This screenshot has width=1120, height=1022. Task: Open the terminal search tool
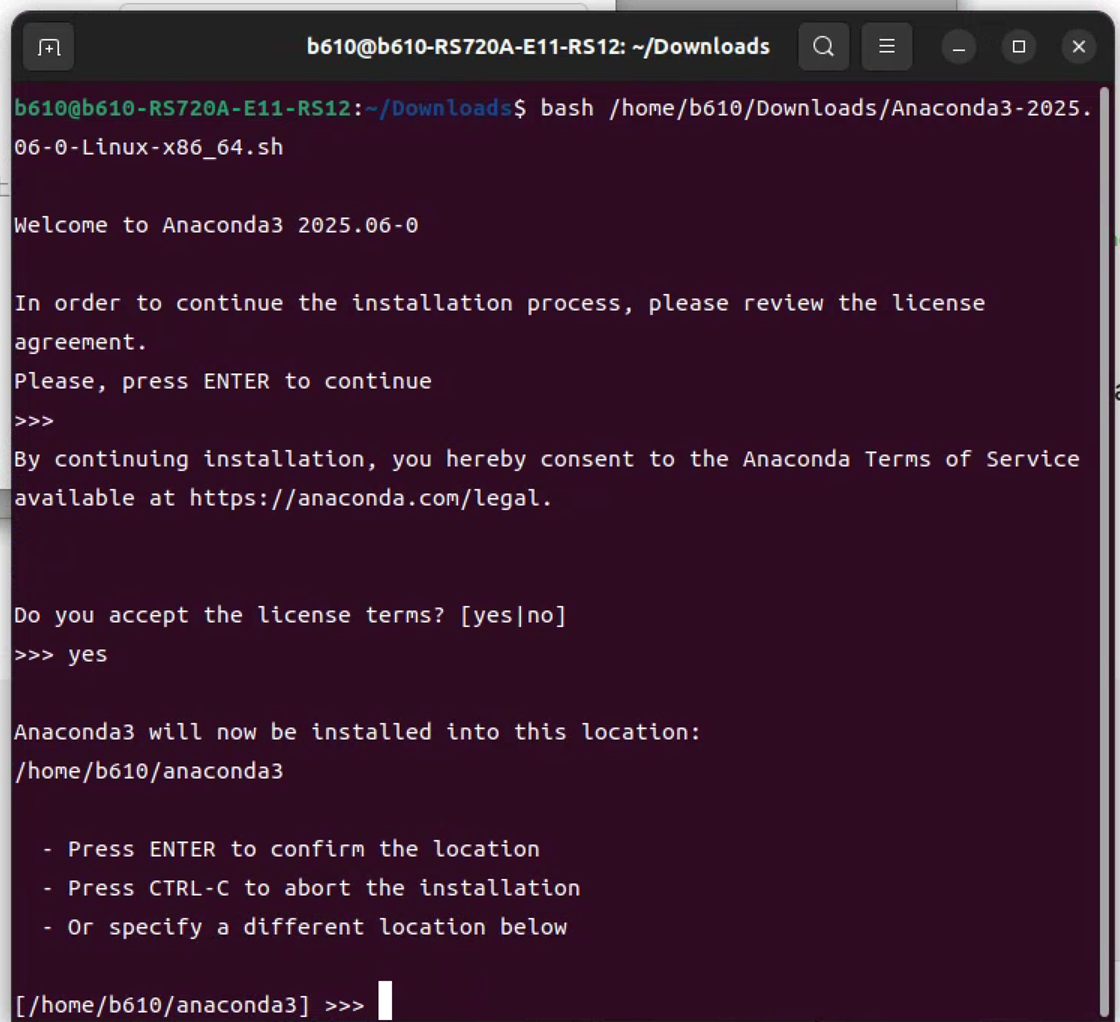click(824, 46)
